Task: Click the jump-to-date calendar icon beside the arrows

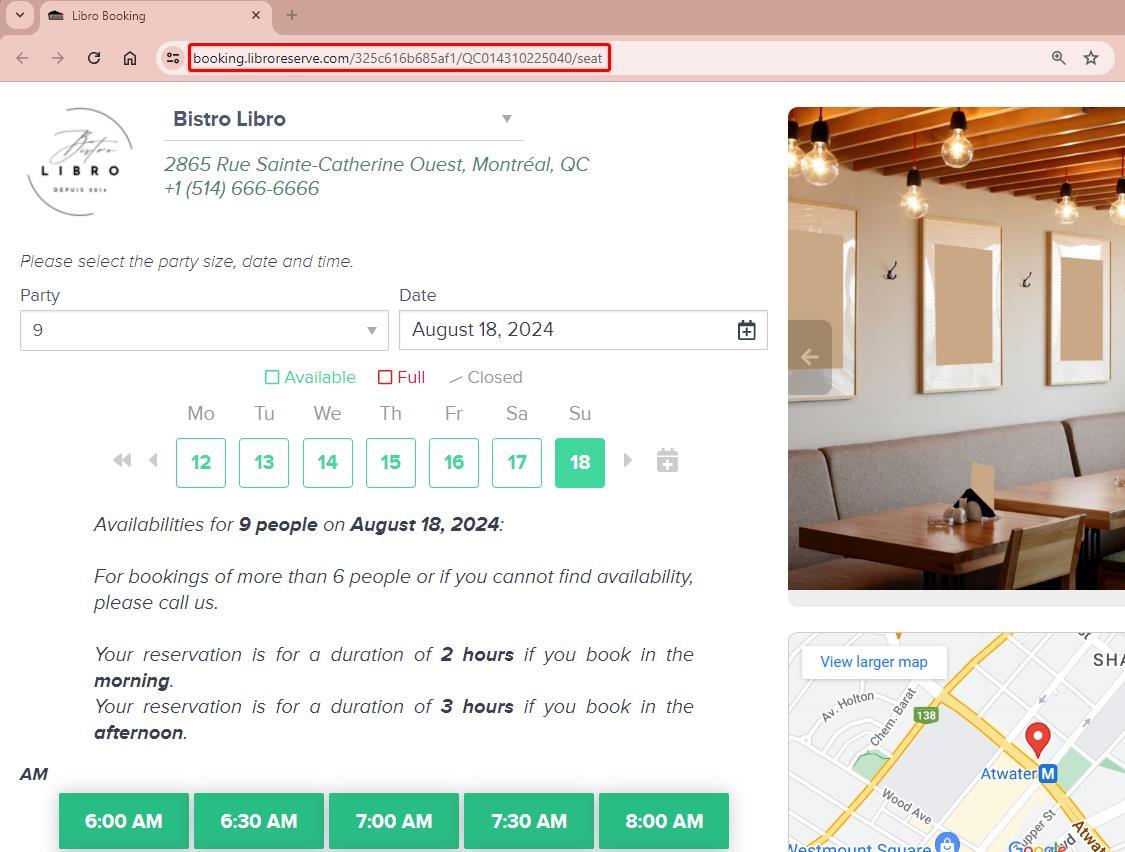Action: [666, 460]
